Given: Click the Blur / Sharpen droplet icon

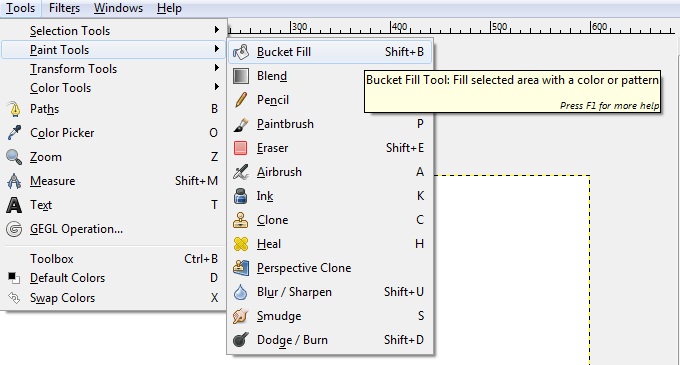Looking at the screenshot, I should click(241, 292).
